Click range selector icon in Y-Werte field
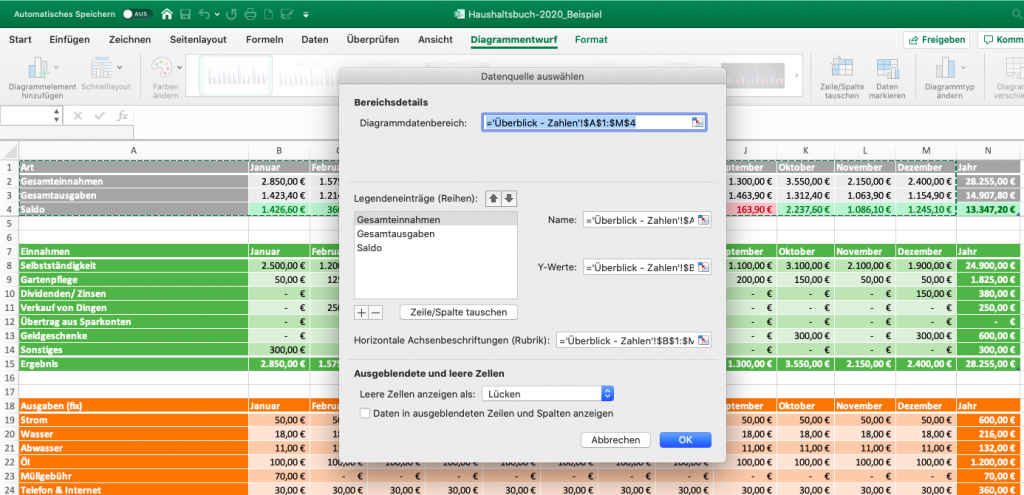1024x495 pixels. tap(704, 267)
